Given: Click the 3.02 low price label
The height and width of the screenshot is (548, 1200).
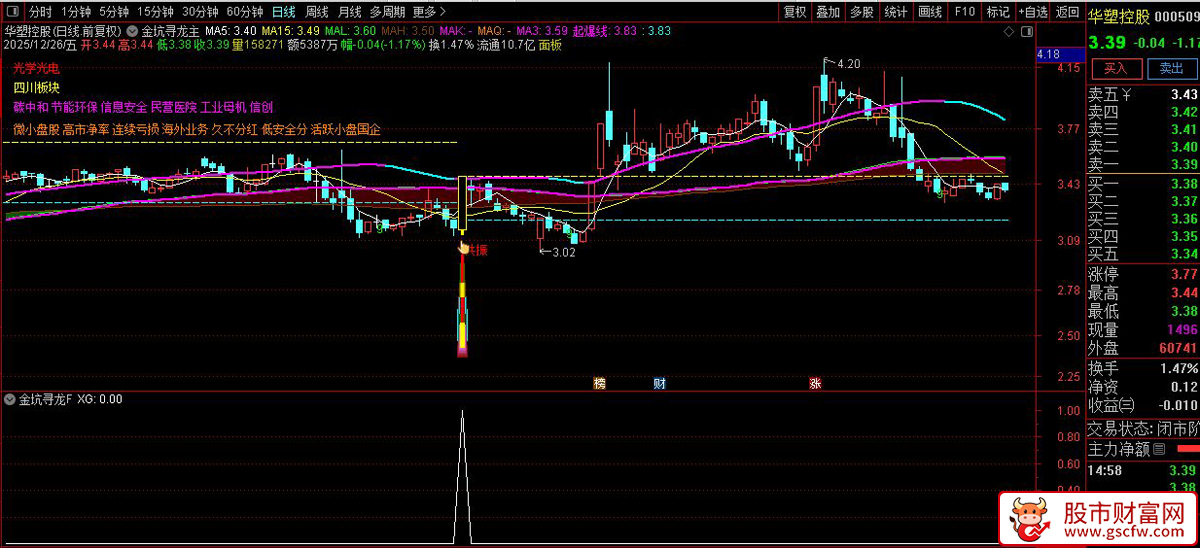Looking at the screenshot, I should [565, 253].
